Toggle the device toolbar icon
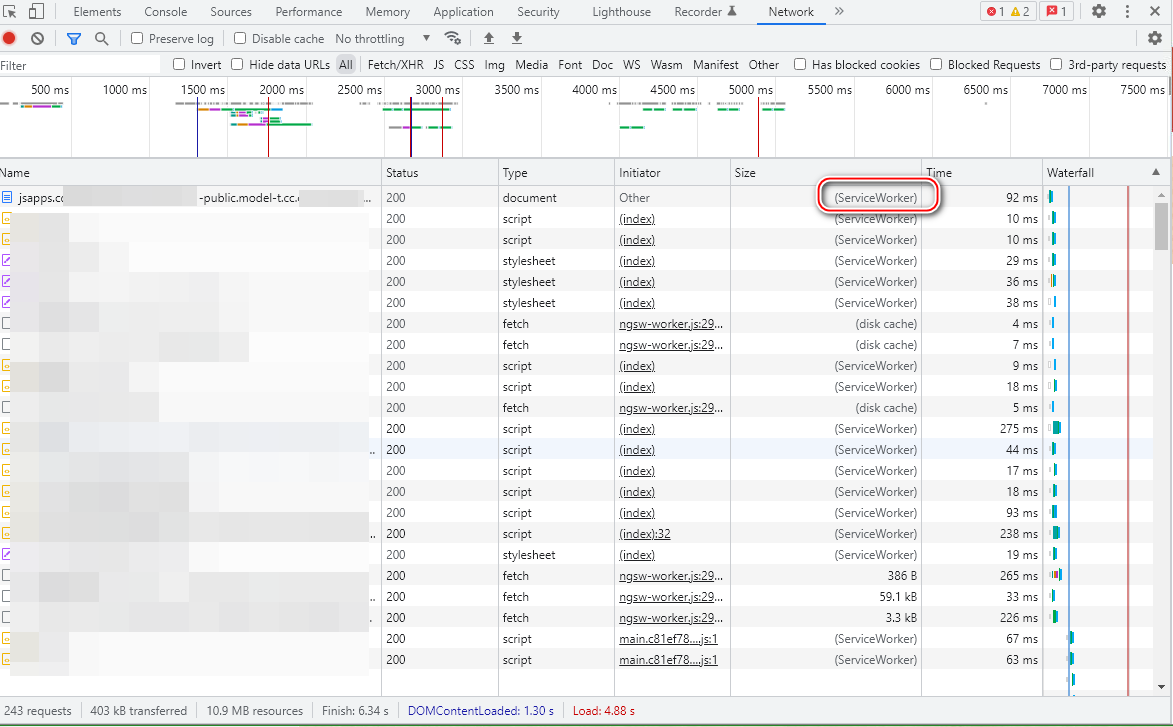 coord(36,12)
